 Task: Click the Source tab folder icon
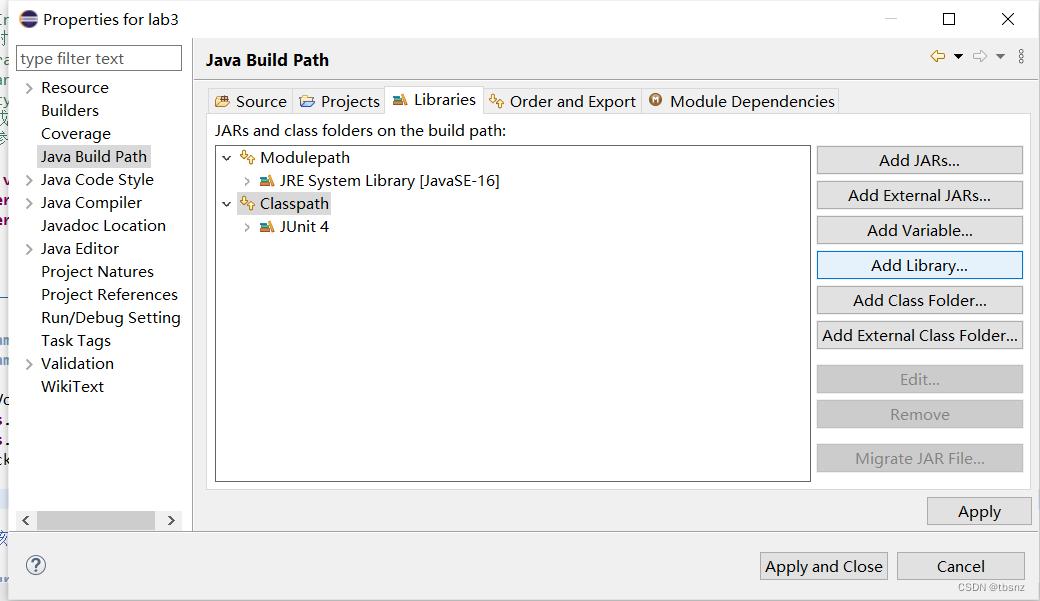pos(222,101)
